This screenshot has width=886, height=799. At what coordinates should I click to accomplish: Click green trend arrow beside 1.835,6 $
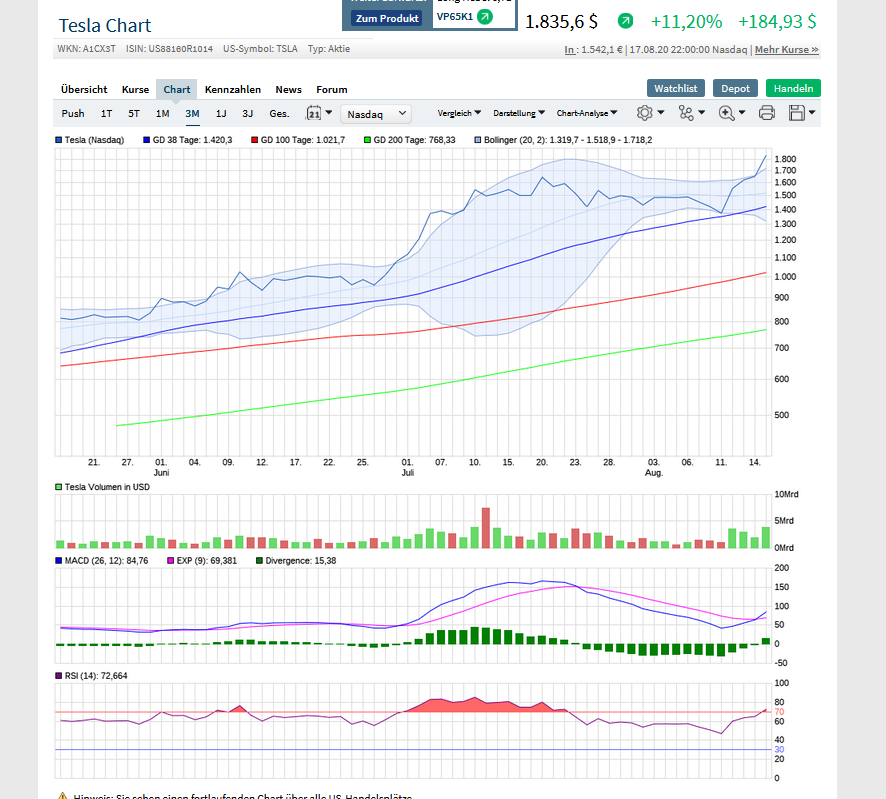tap(625, 21)
